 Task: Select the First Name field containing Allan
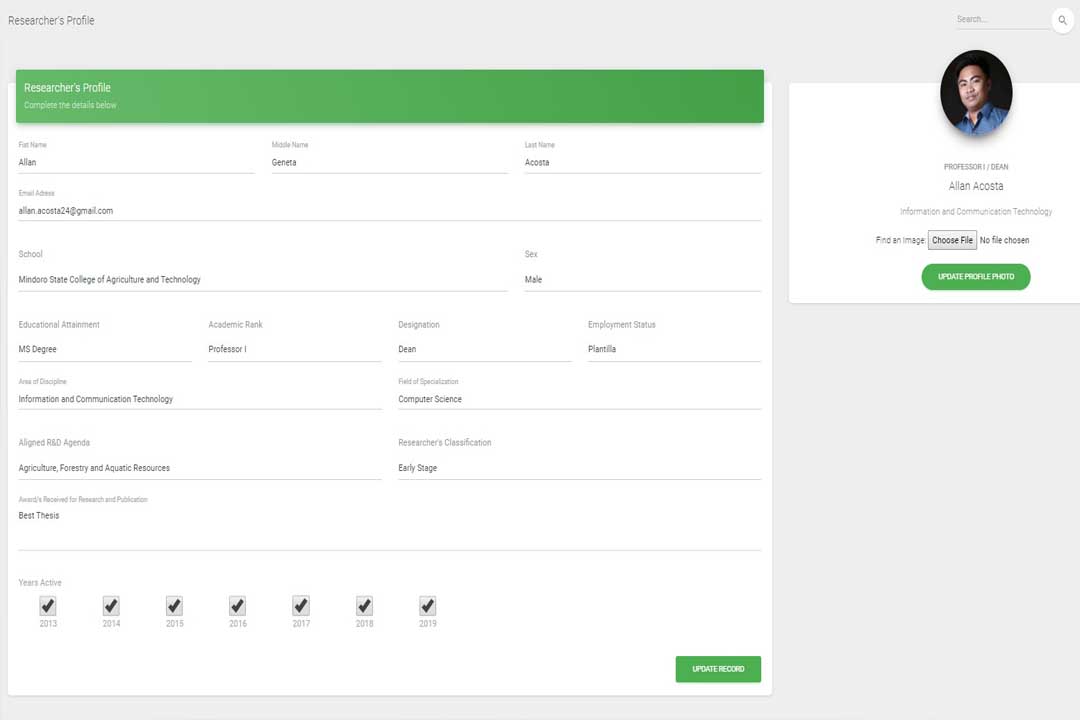[136, 162]
